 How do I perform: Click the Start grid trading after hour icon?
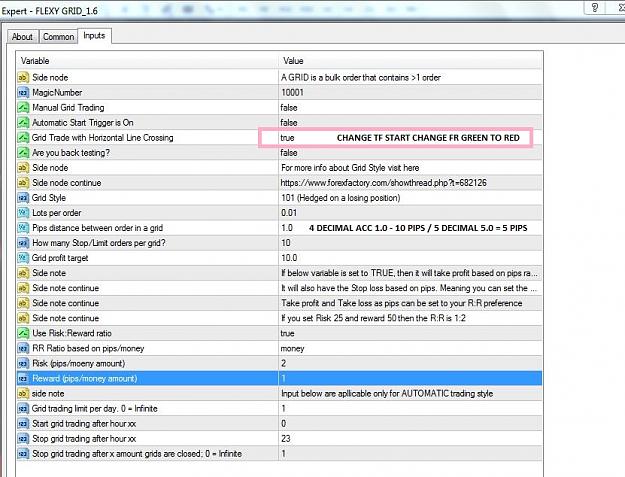point(23,424)
